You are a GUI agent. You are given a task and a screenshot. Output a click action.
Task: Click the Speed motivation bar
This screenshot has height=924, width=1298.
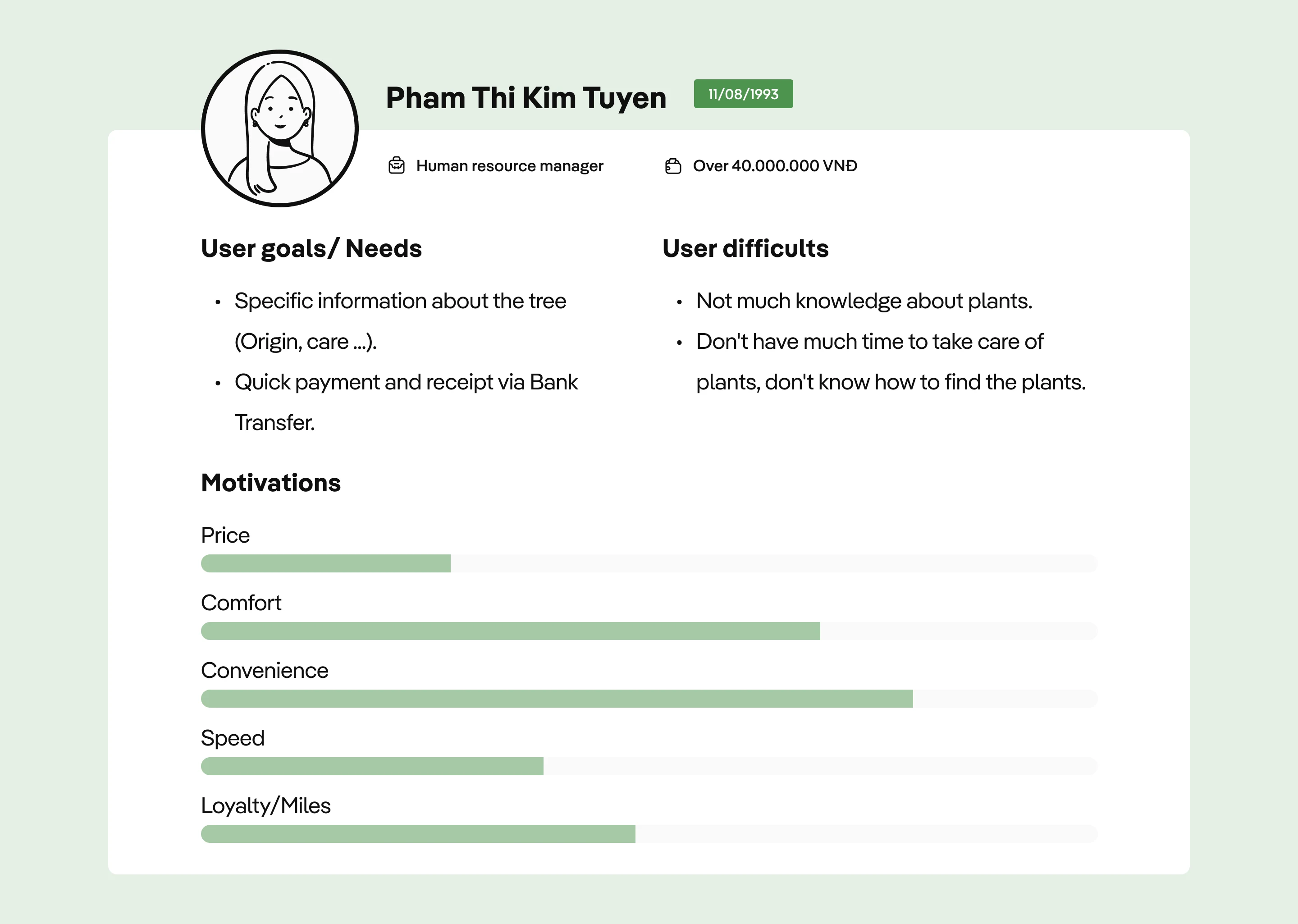click(x=649, y=766)
